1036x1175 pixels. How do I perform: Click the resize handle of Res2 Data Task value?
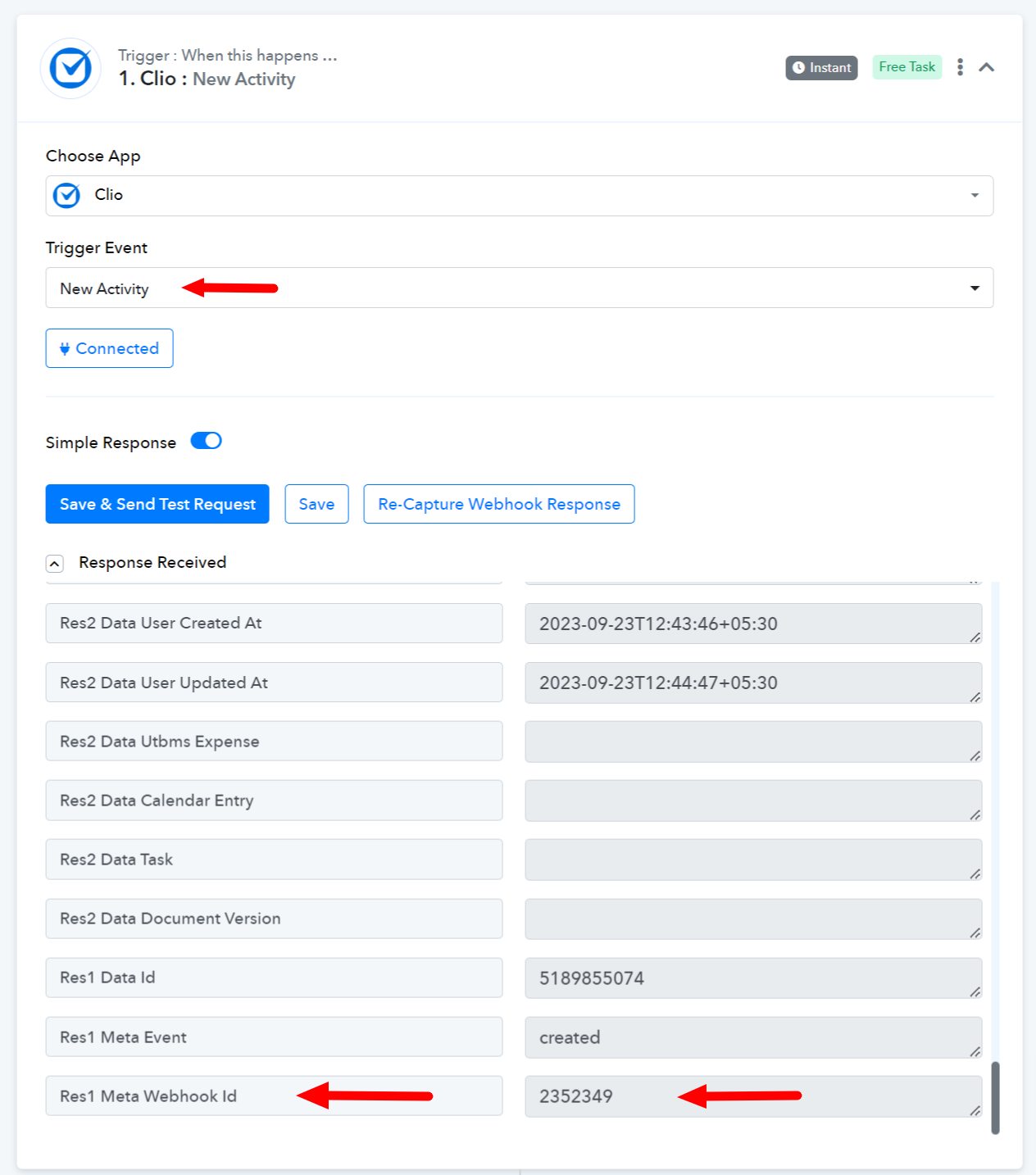coord(975,874)
